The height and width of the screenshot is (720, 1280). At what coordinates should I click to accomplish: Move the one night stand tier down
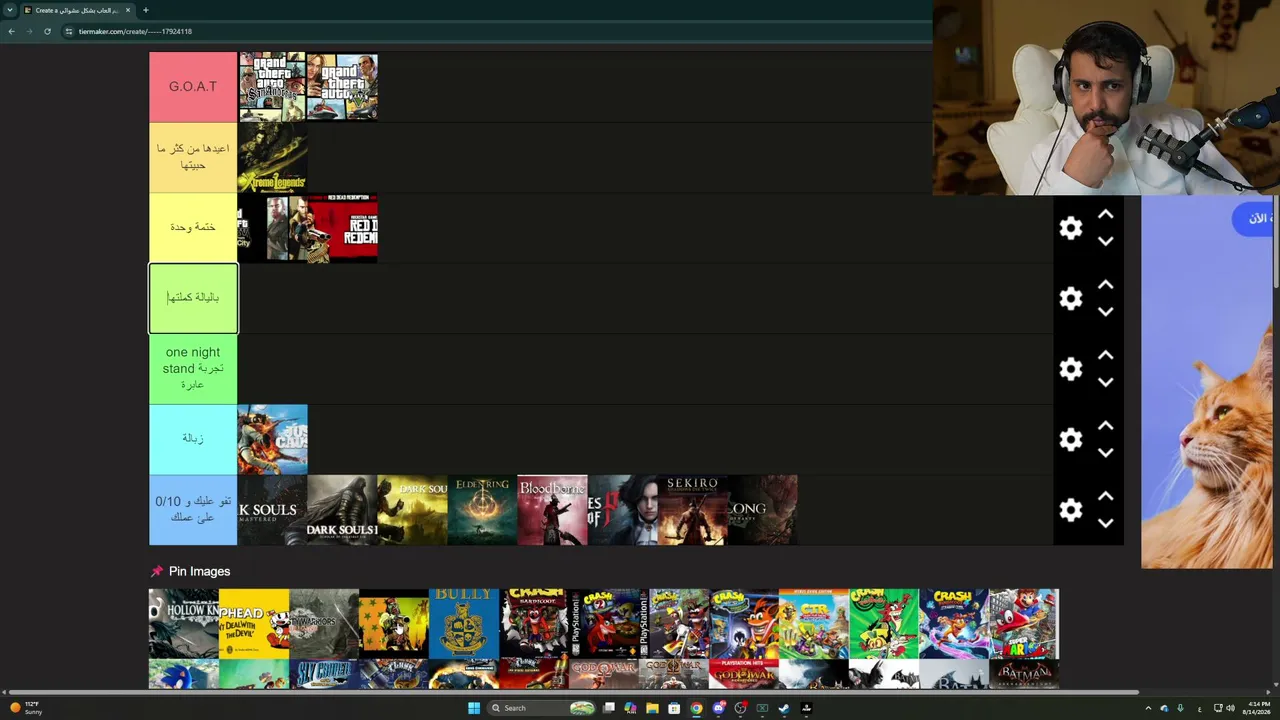[x=1105, y=382]
